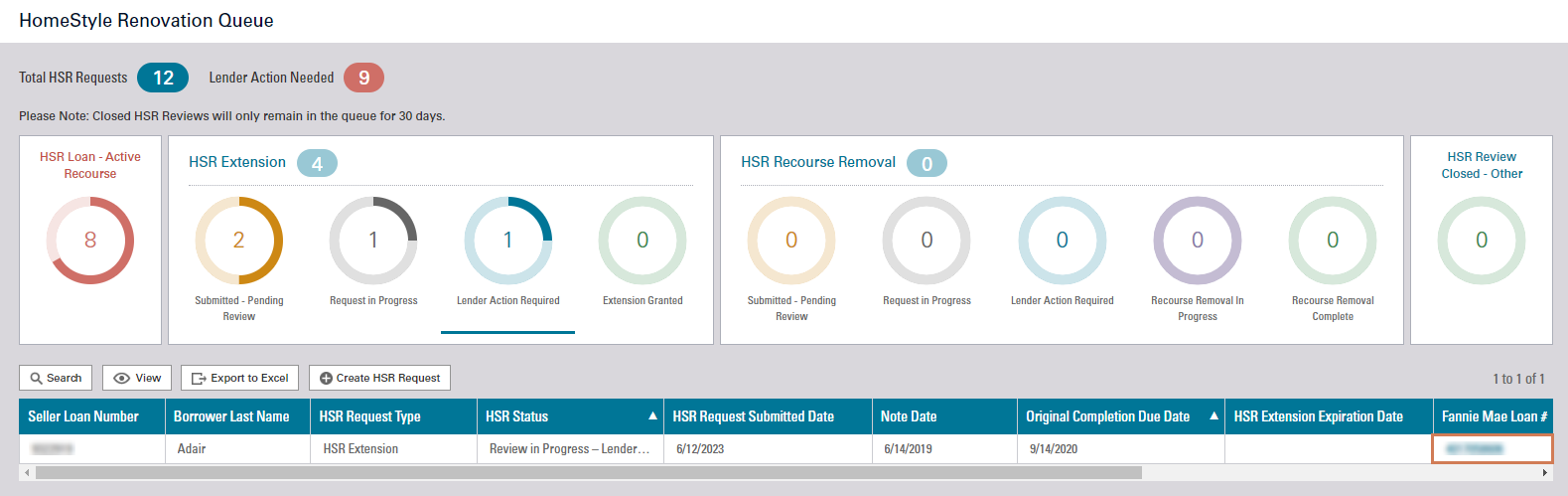
Task: Sort by HSR Extension Expiration Date column
Action: click(1329, 416)
